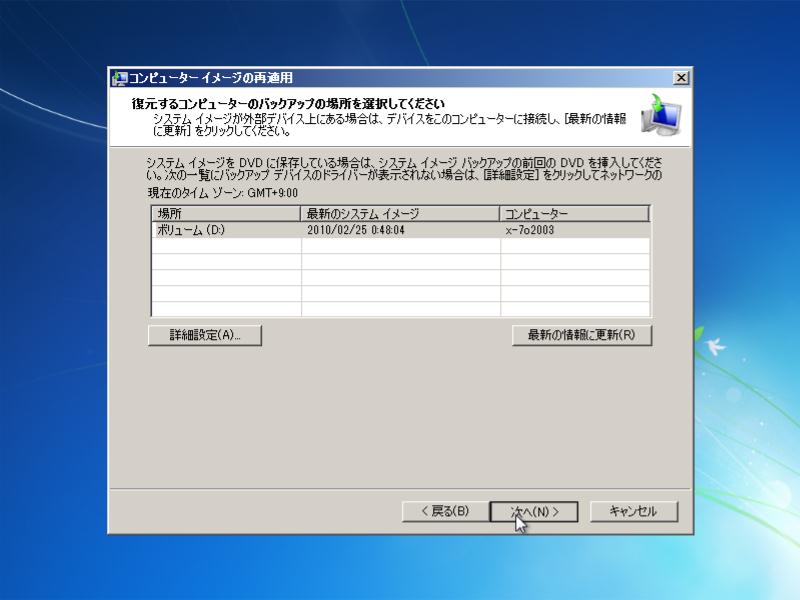Click the x-7o2003 computer name cell
The width and height of the screenshot is (800, 600).
530,231
